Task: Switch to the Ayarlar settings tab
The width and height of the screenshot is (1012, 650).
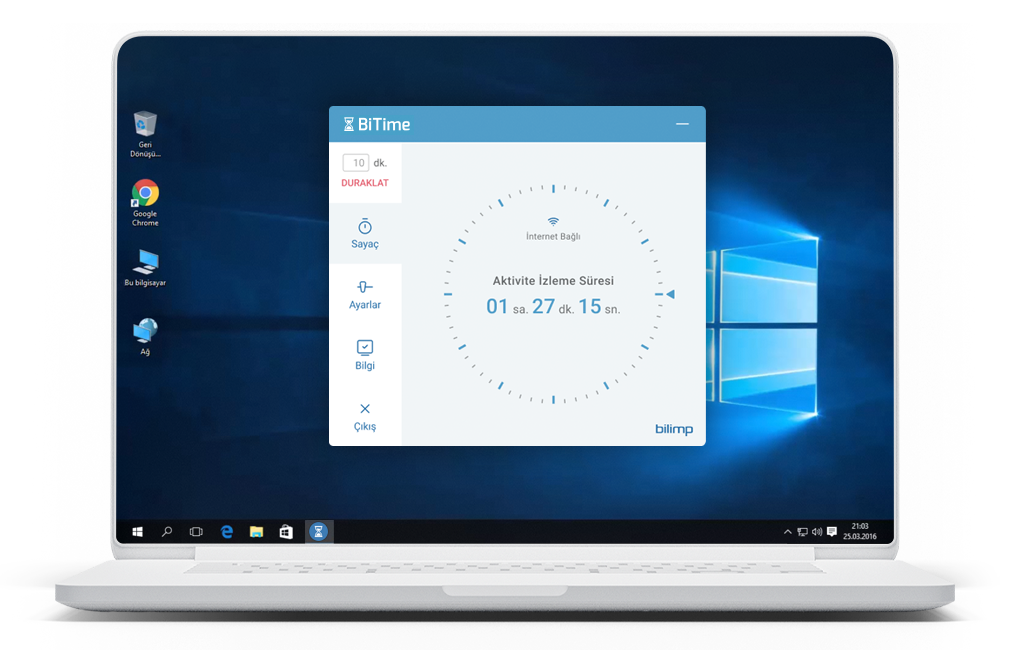Action: [365, 294]
